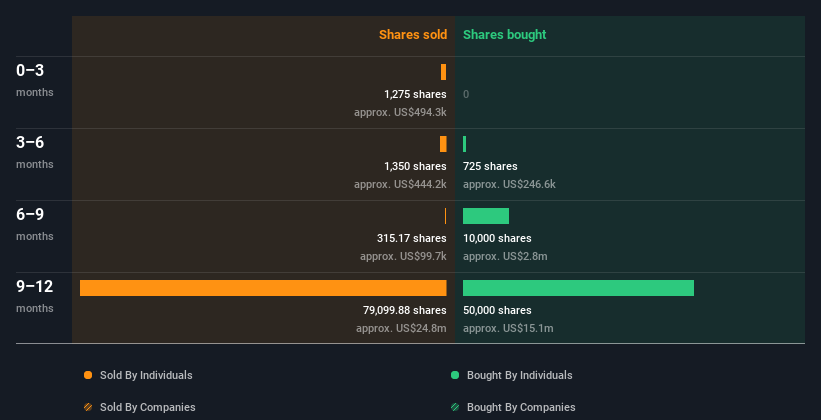Select the 6–9 months green bought bar
The image size is (821, 420).
click(486, 216)
